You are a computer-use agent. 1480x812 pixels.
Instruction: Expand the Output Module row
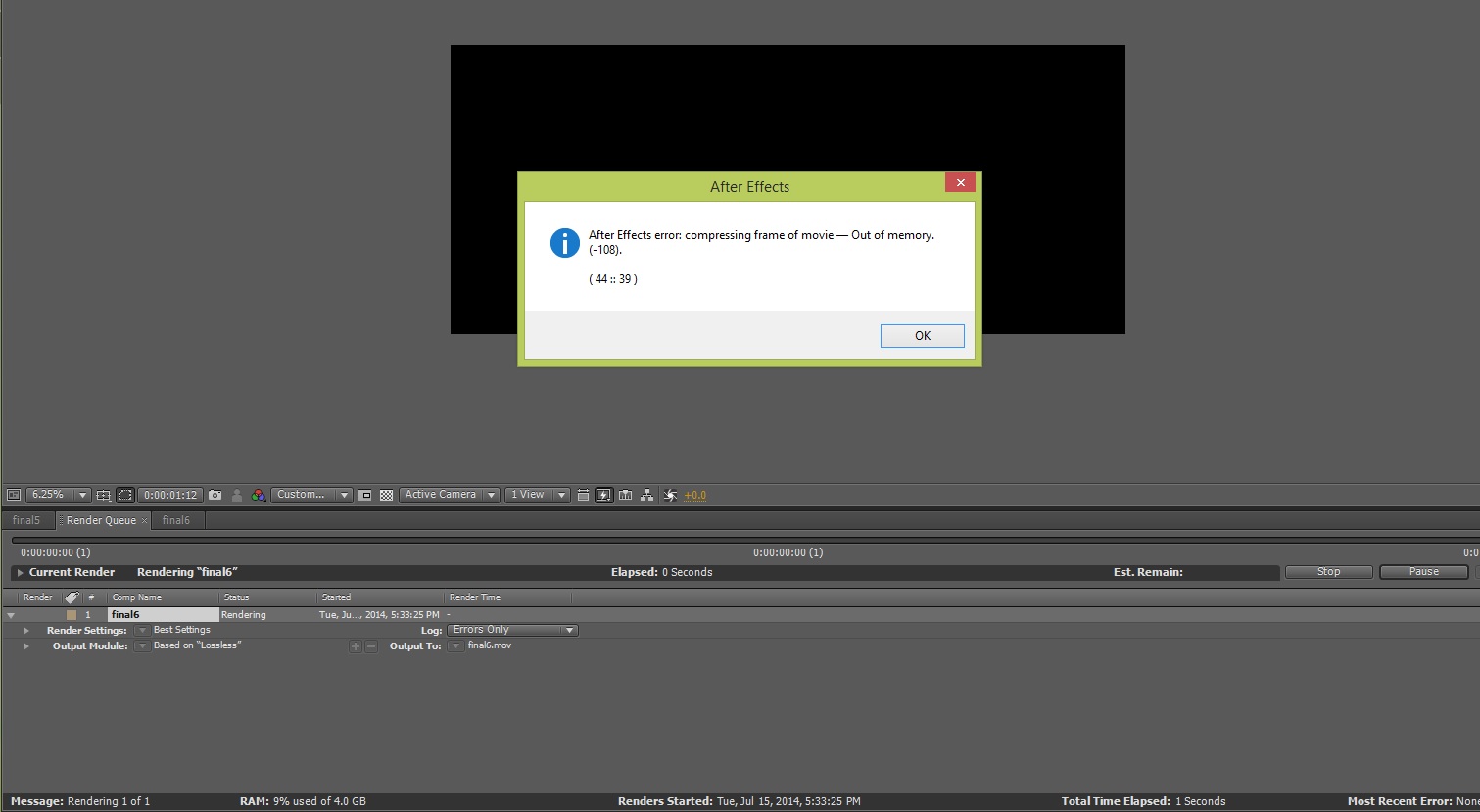click(x=25, y=646)
